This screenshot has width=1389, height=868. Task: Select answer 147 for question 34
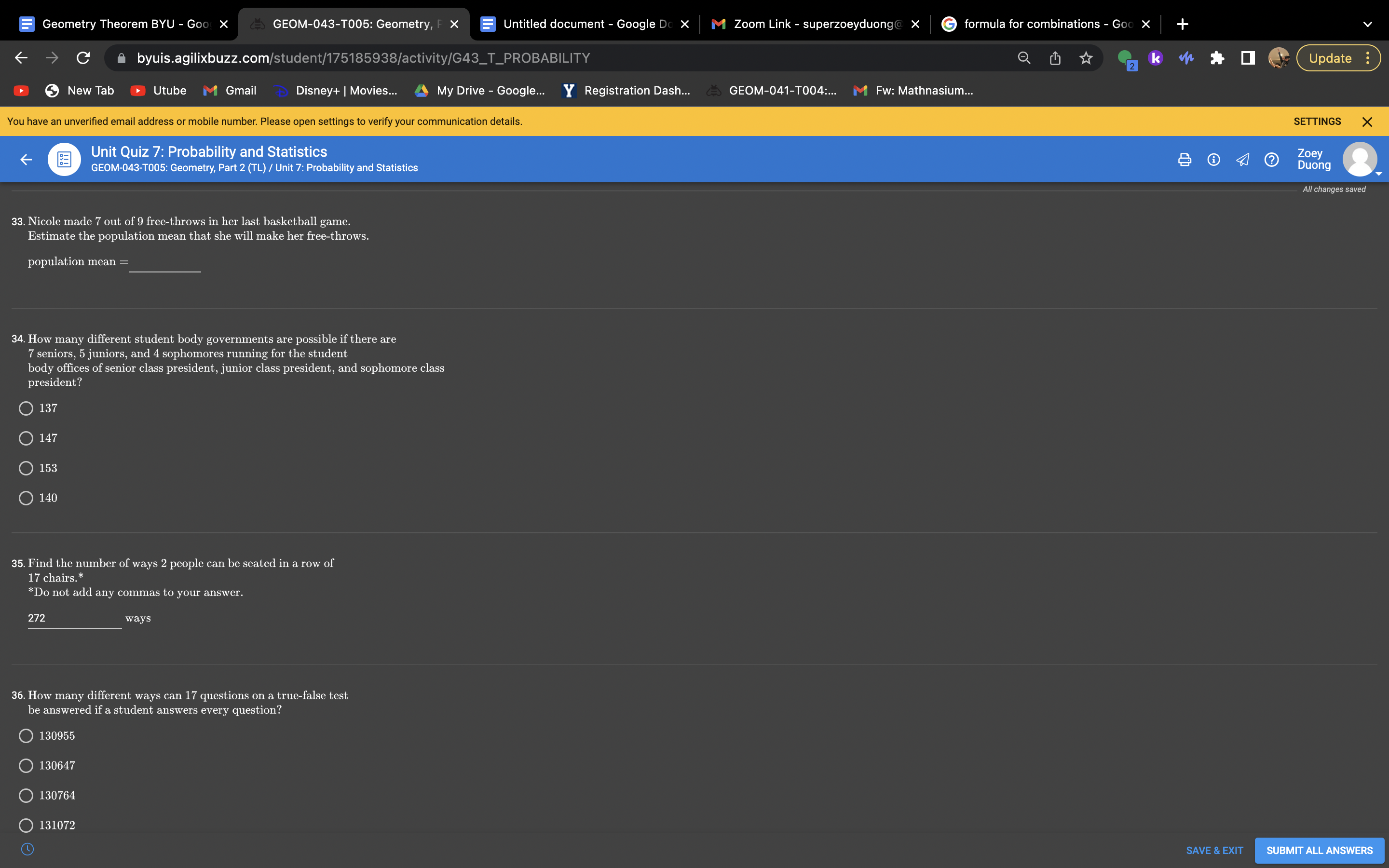pos(26,438)
